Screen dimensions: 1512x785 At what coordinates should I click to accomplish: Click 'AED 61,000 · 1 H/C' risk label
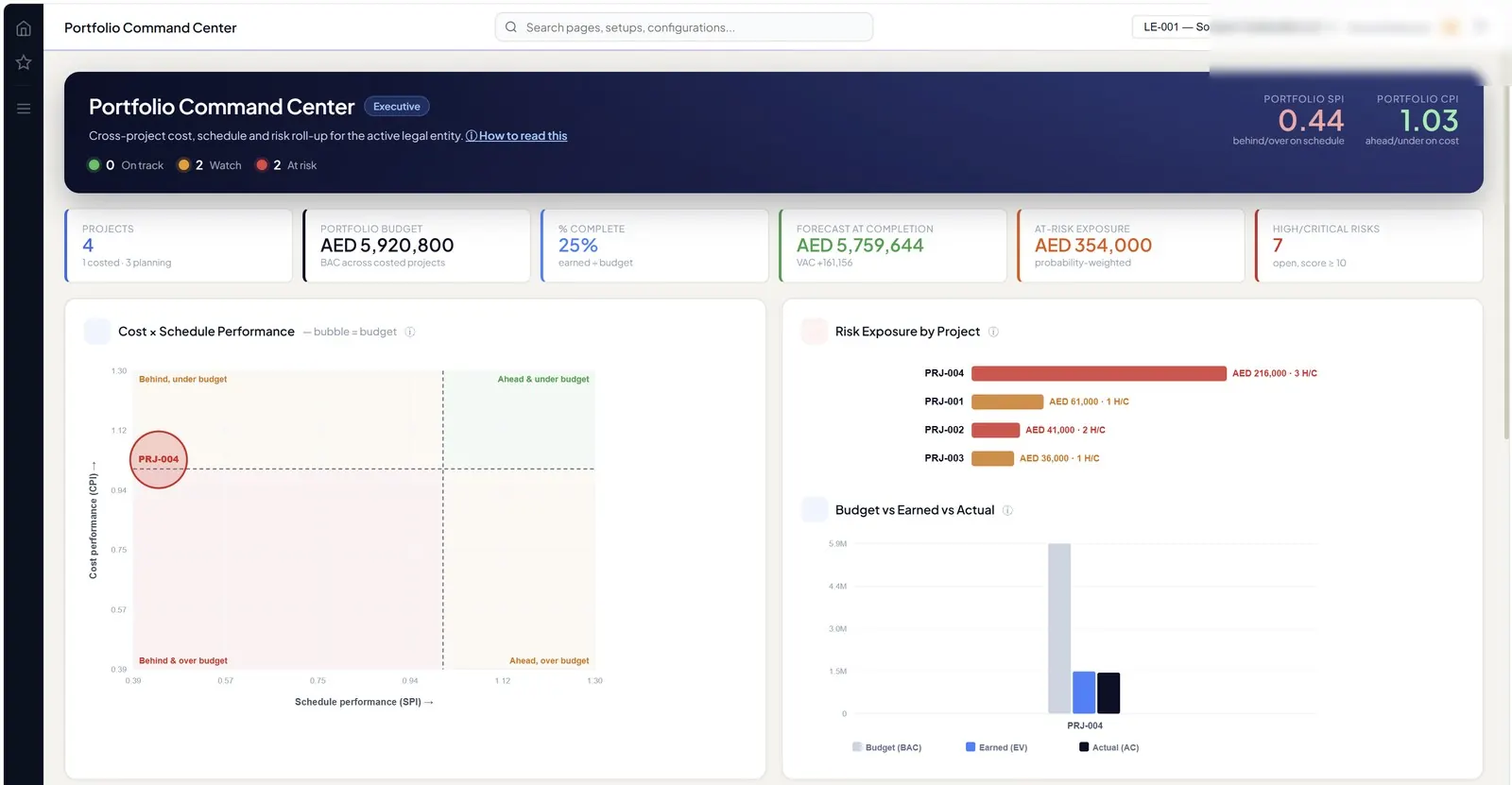pyautogui.click(x=1089, y=401)
